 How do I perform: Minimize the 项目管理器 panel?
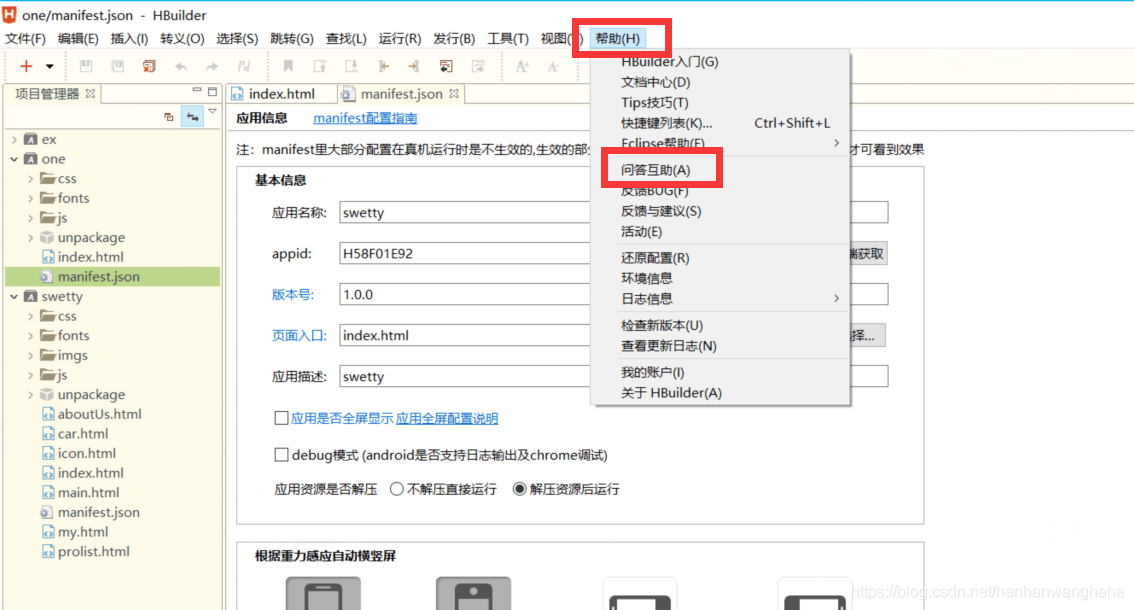[x=197, y=90]
